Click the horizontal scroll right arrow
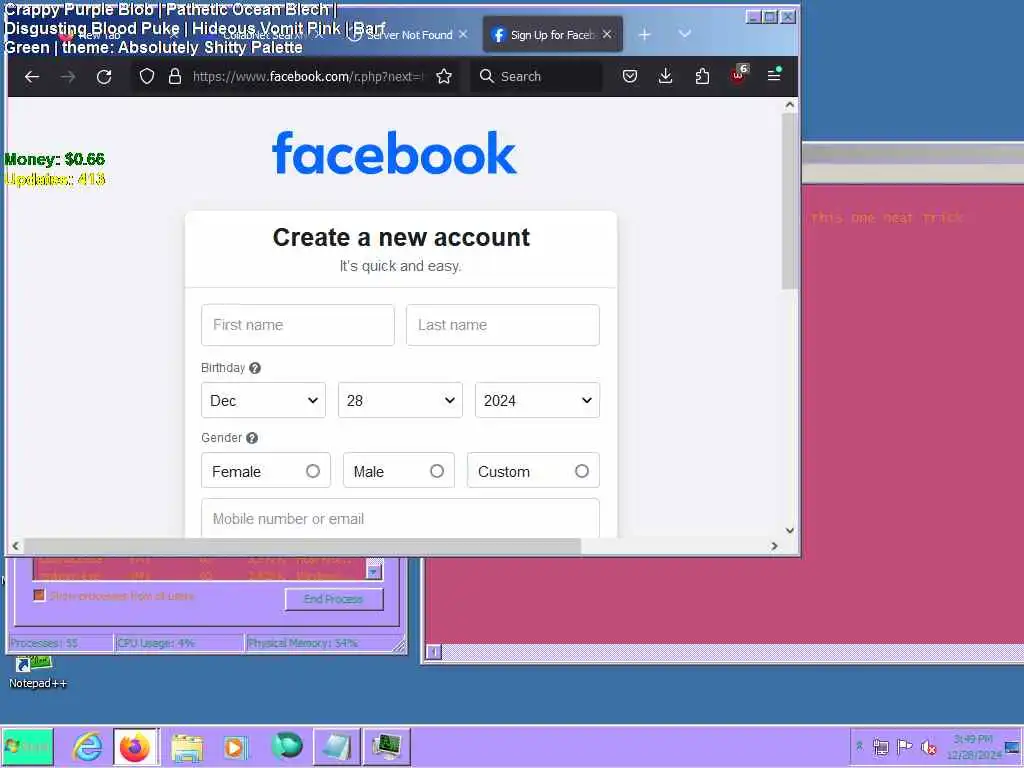Screen dimensions: 1024x768 774,546
